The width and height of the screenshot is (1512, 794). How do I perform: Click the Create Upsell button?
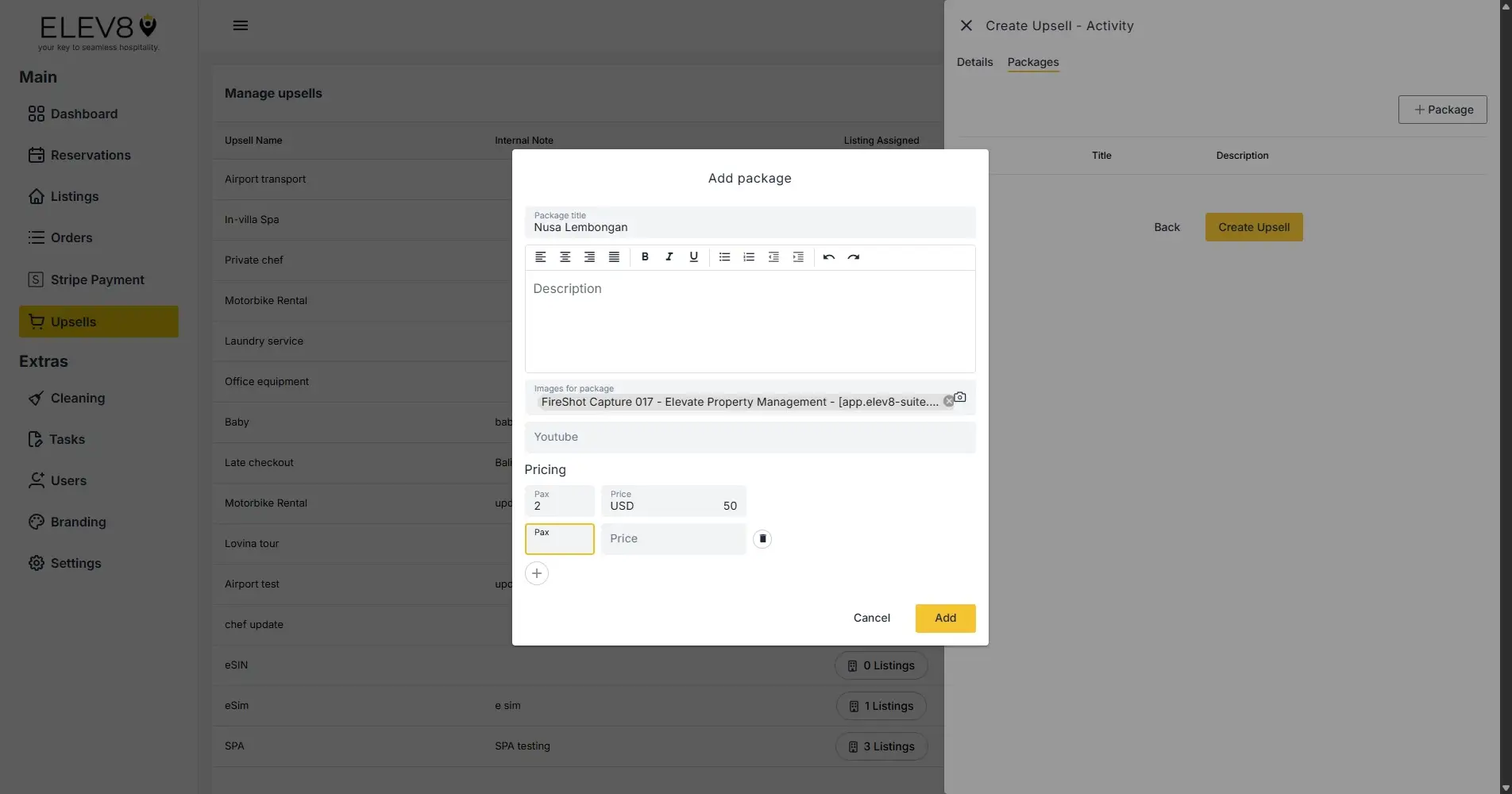[x=1253, y=227]
